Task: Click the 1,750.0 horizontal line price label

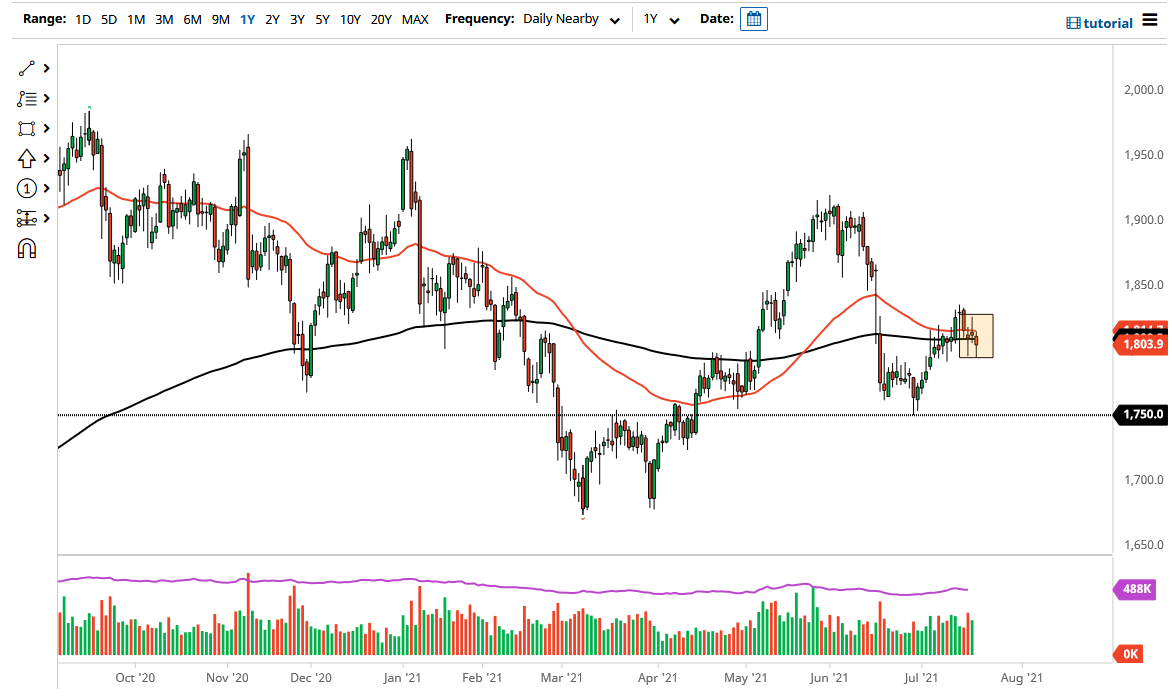Action: [1141, 415]
